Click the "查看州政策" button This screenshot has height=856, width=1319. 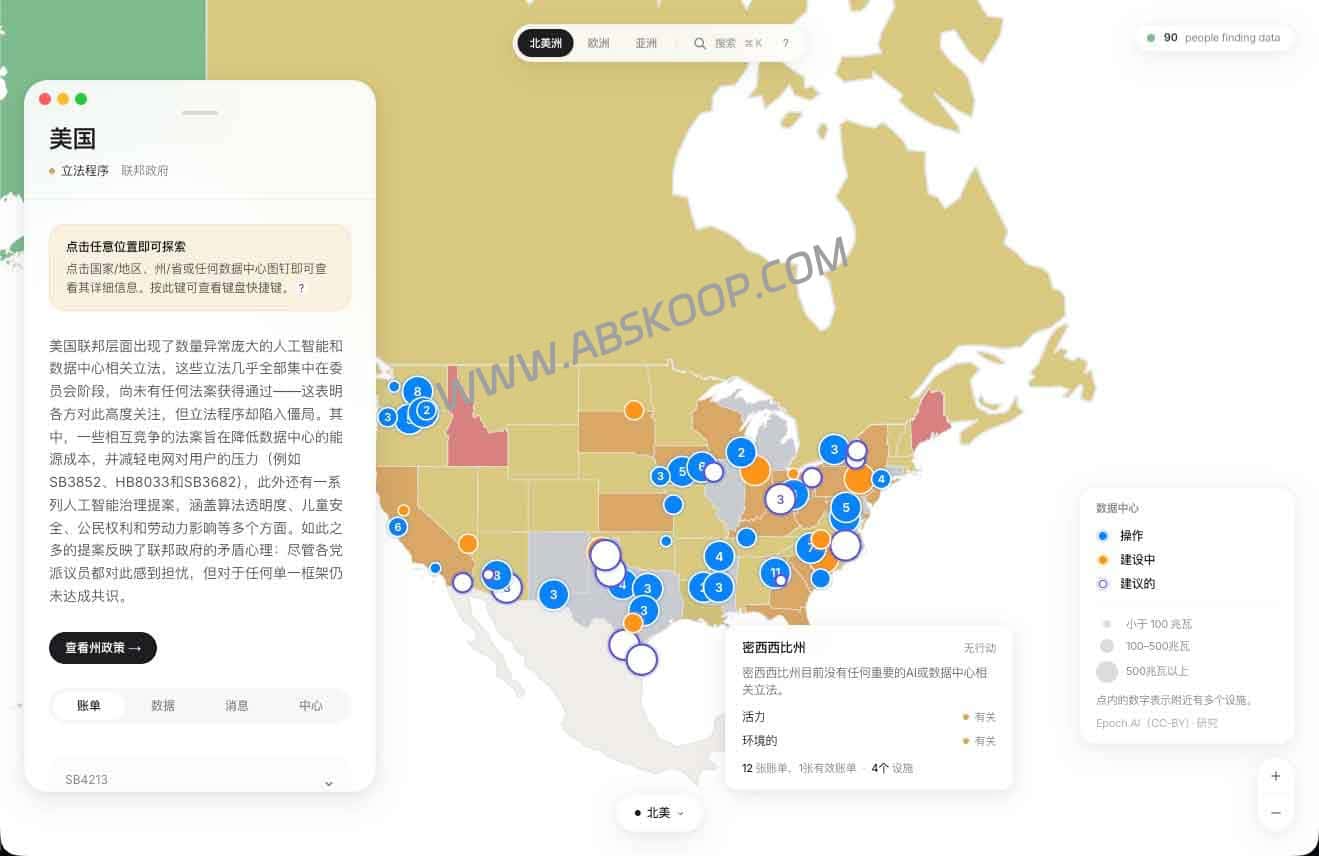(102, 648)
